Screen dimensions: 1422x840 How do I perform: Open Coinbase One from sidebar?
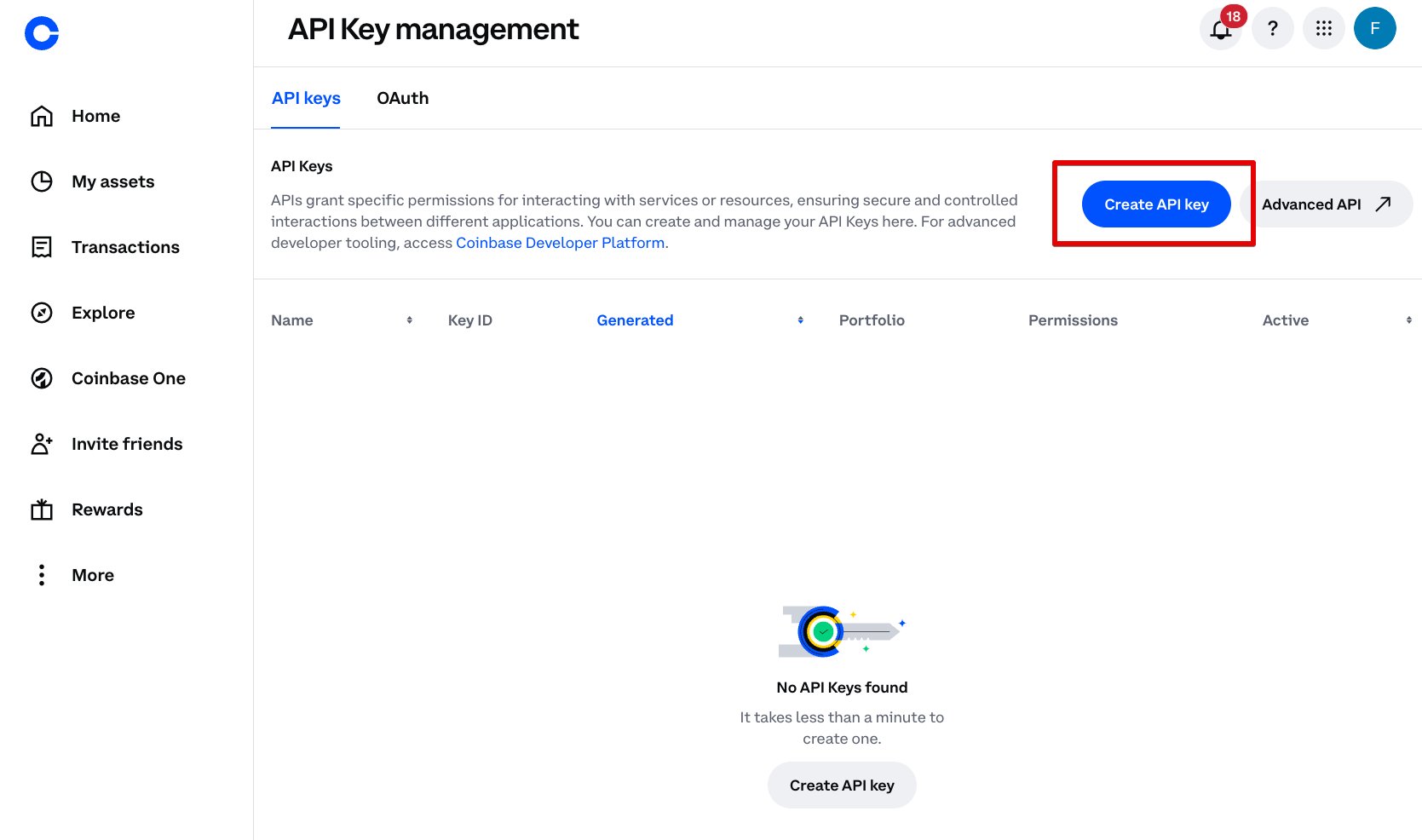tap(128, 378)
